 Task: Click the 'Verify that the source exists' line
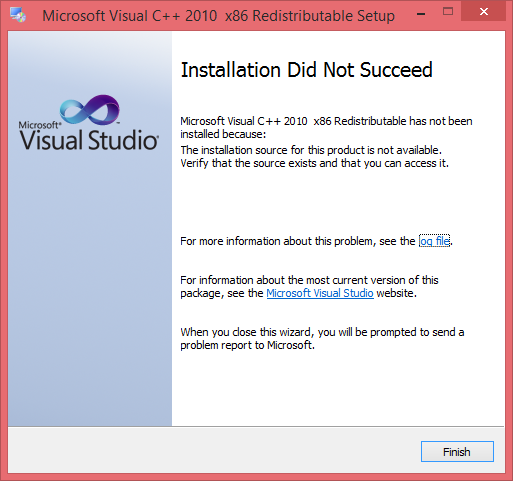click(315, 163)
